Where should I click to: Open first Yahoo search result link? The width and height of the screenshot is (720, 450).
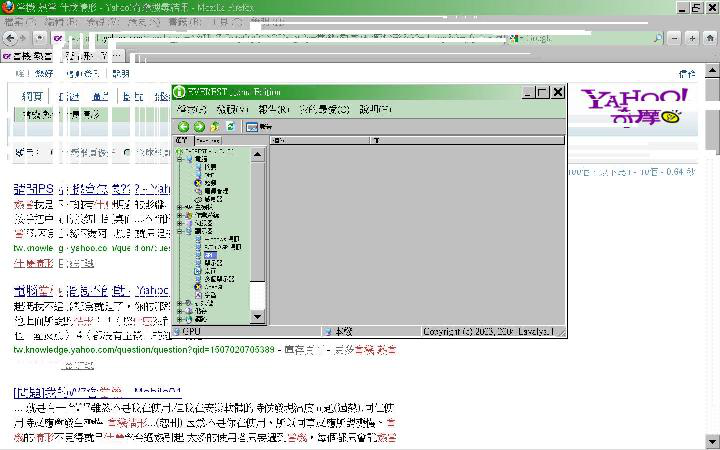92,188
